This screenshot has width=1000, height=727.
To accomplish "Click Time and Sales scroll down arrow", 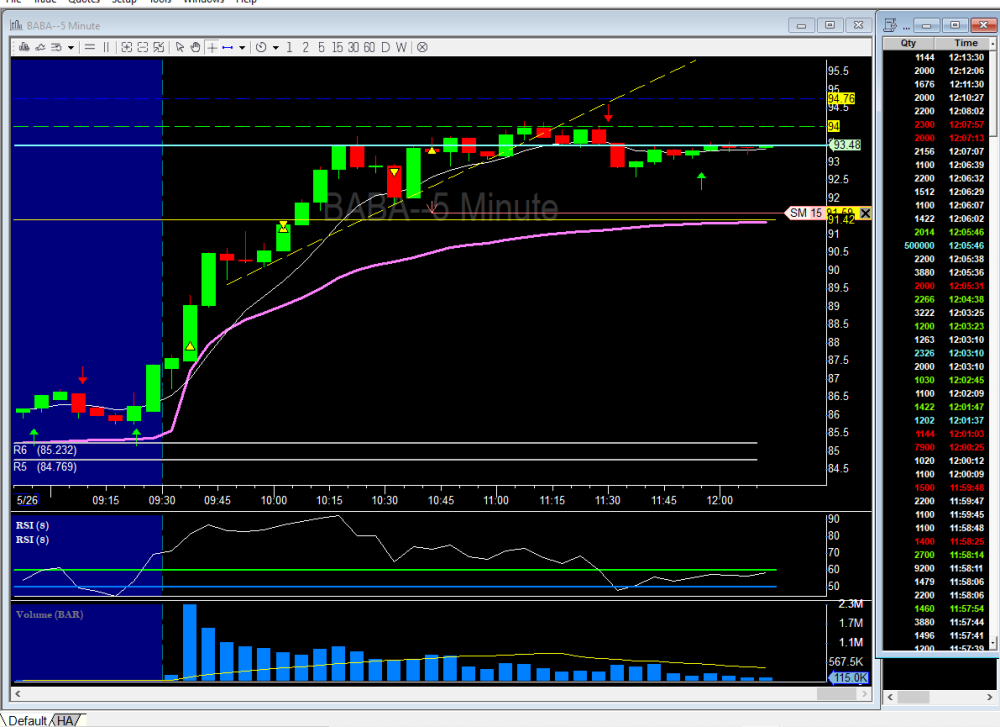I will click(x=993, y=643).
